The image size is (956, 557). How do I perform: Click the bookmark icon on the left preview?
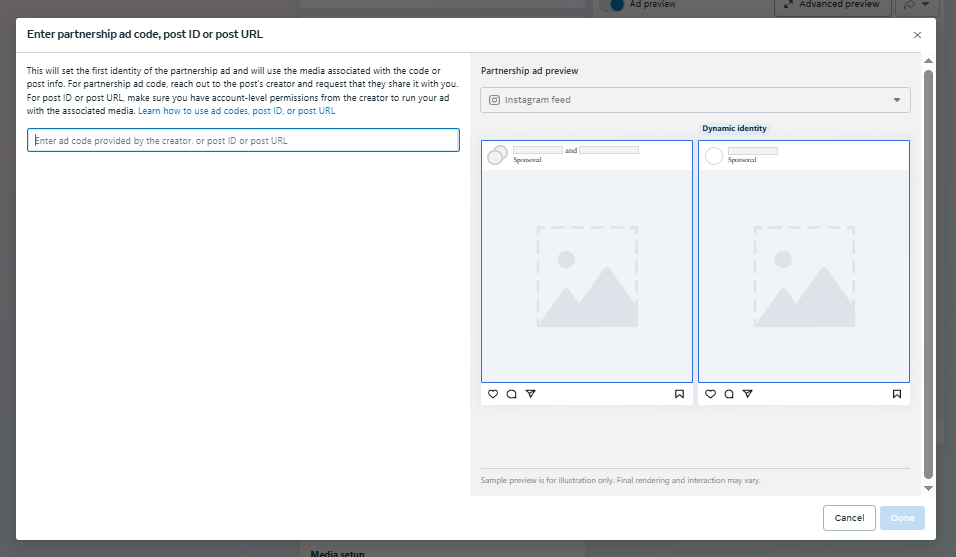click(679, 394)
